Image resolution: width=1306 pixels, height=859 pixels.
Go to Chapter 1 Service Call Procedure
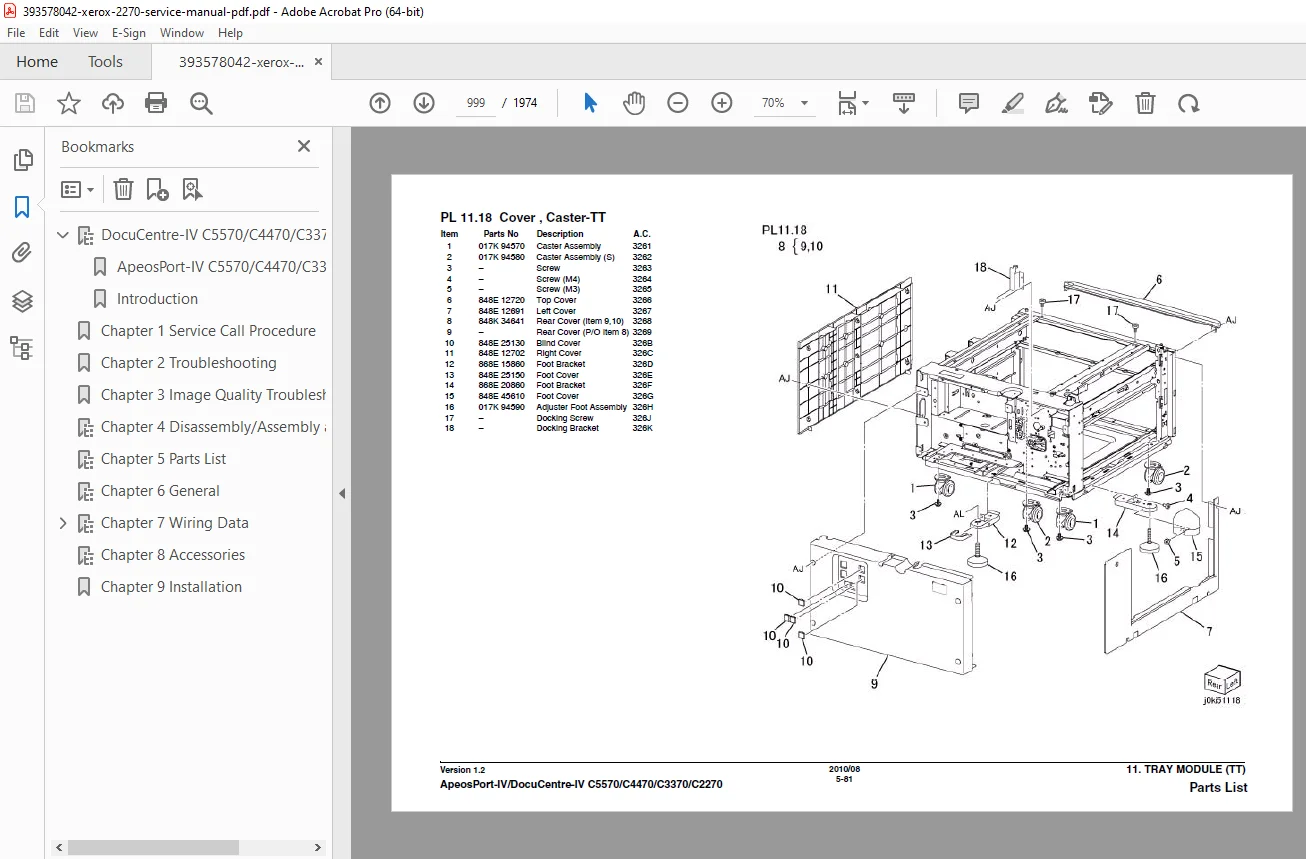click(x=208, y=331)
